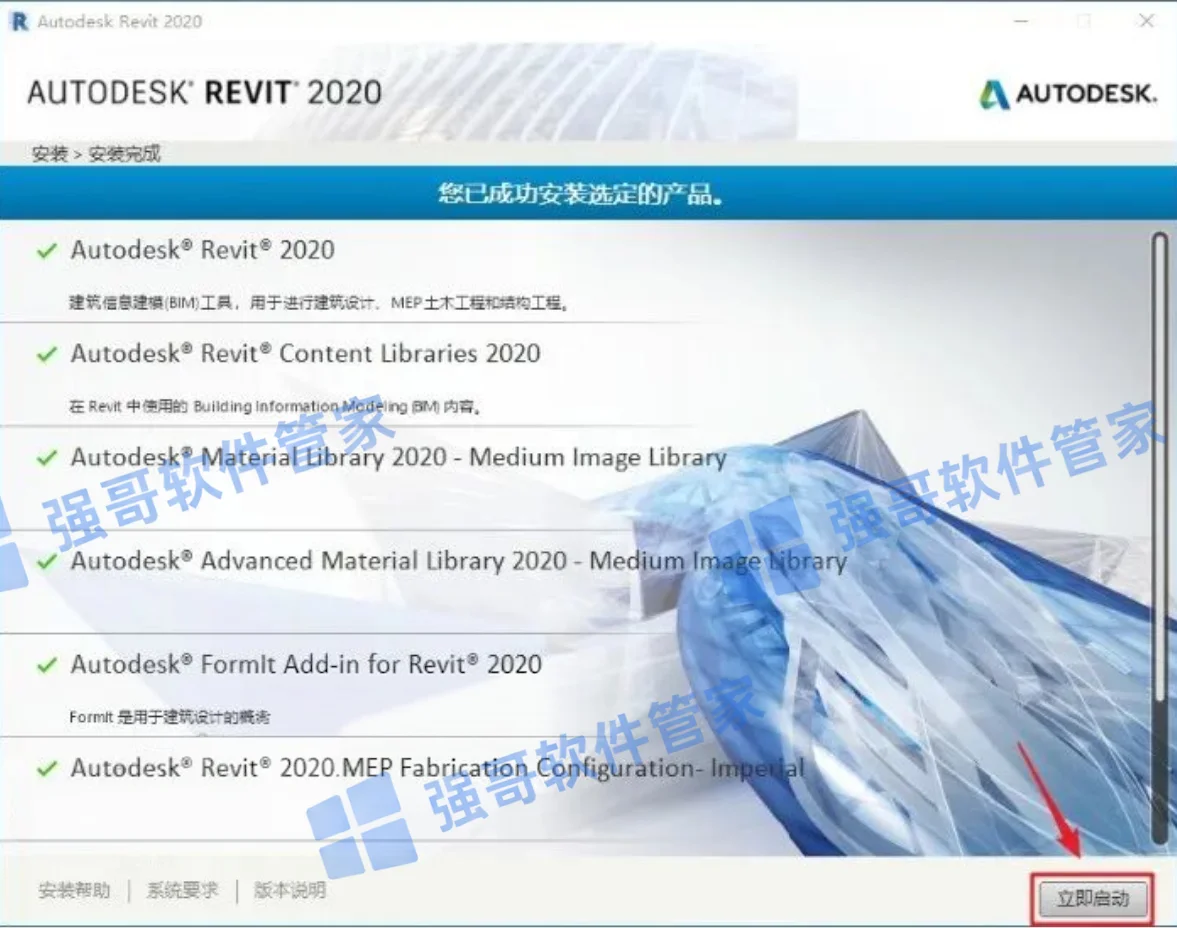Click the Revit R icon in title bar
The width and height of the screenshot is (1177, 928).
point(20,22)
